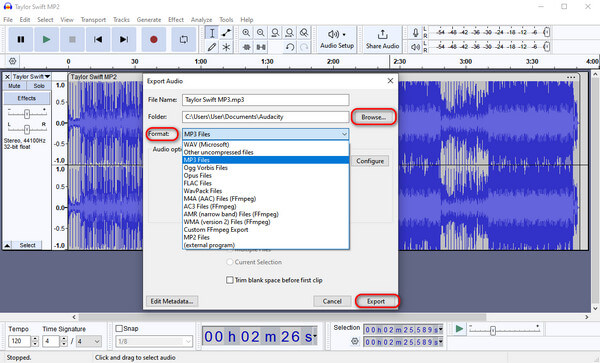Cancel the Export Audio dialog
600x363 pixels.
(x=332, y=301)
